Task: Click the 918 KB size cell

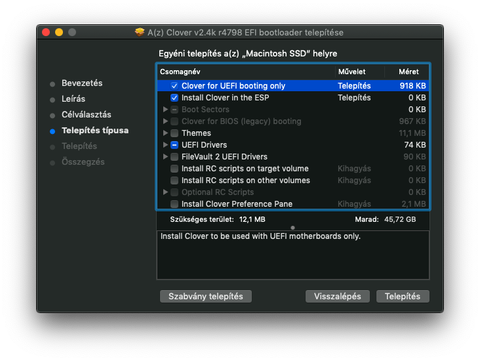Action: click(413, 86)
